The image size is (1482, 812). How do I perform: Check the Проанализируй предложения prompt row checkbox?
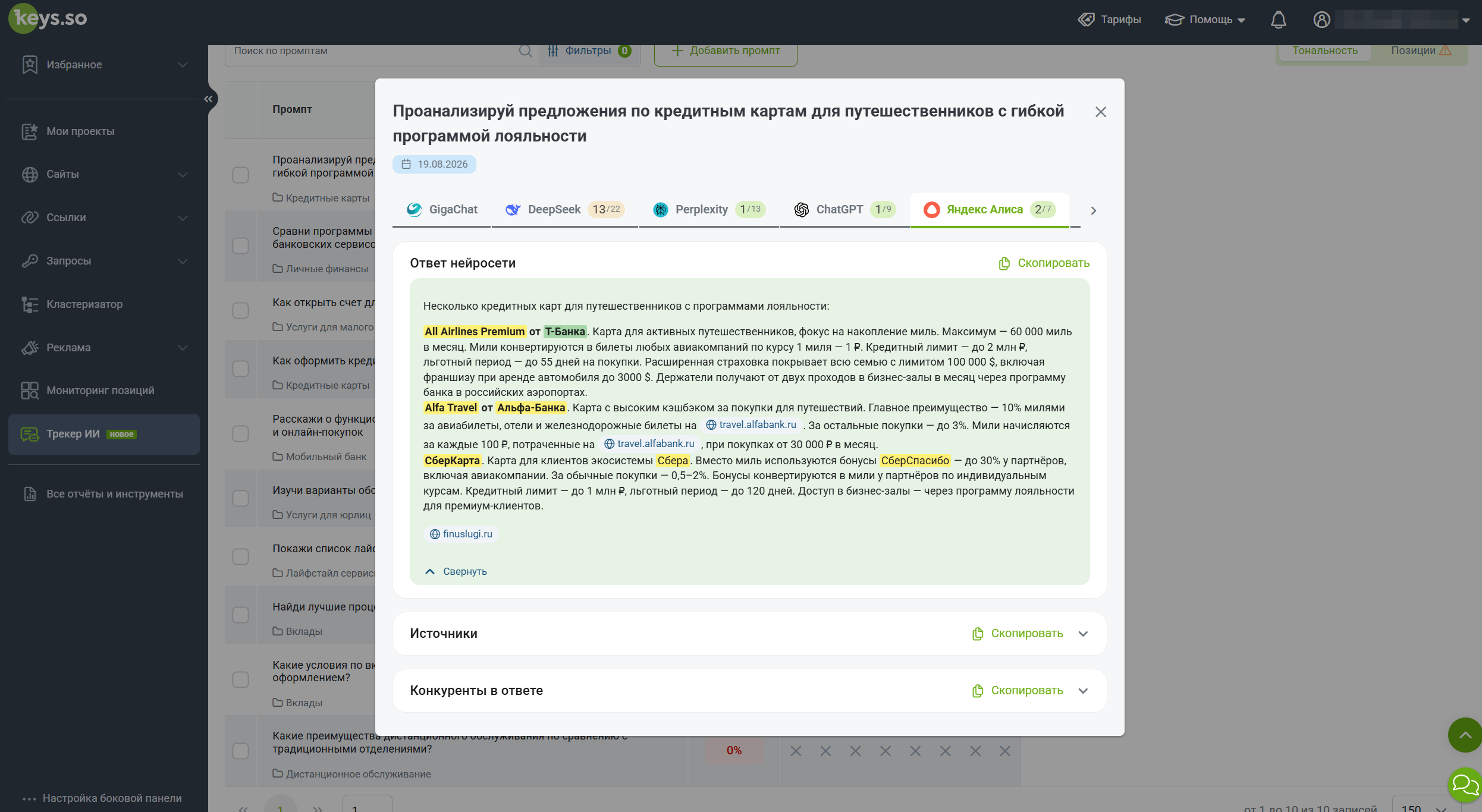(240, 175)
